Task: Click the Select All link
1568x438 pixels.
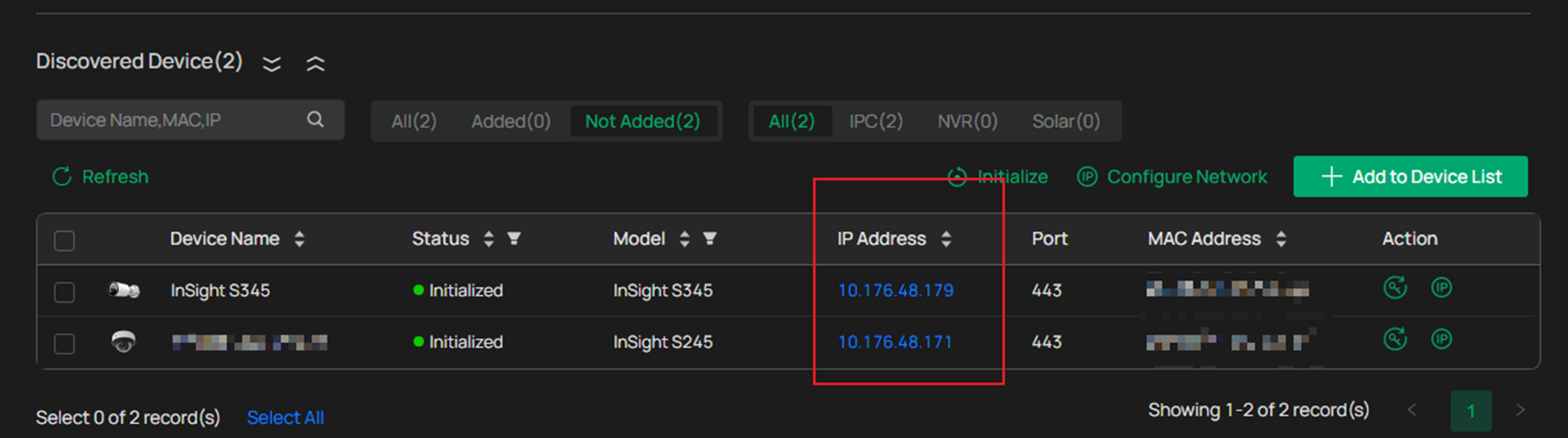Action: 285,417
